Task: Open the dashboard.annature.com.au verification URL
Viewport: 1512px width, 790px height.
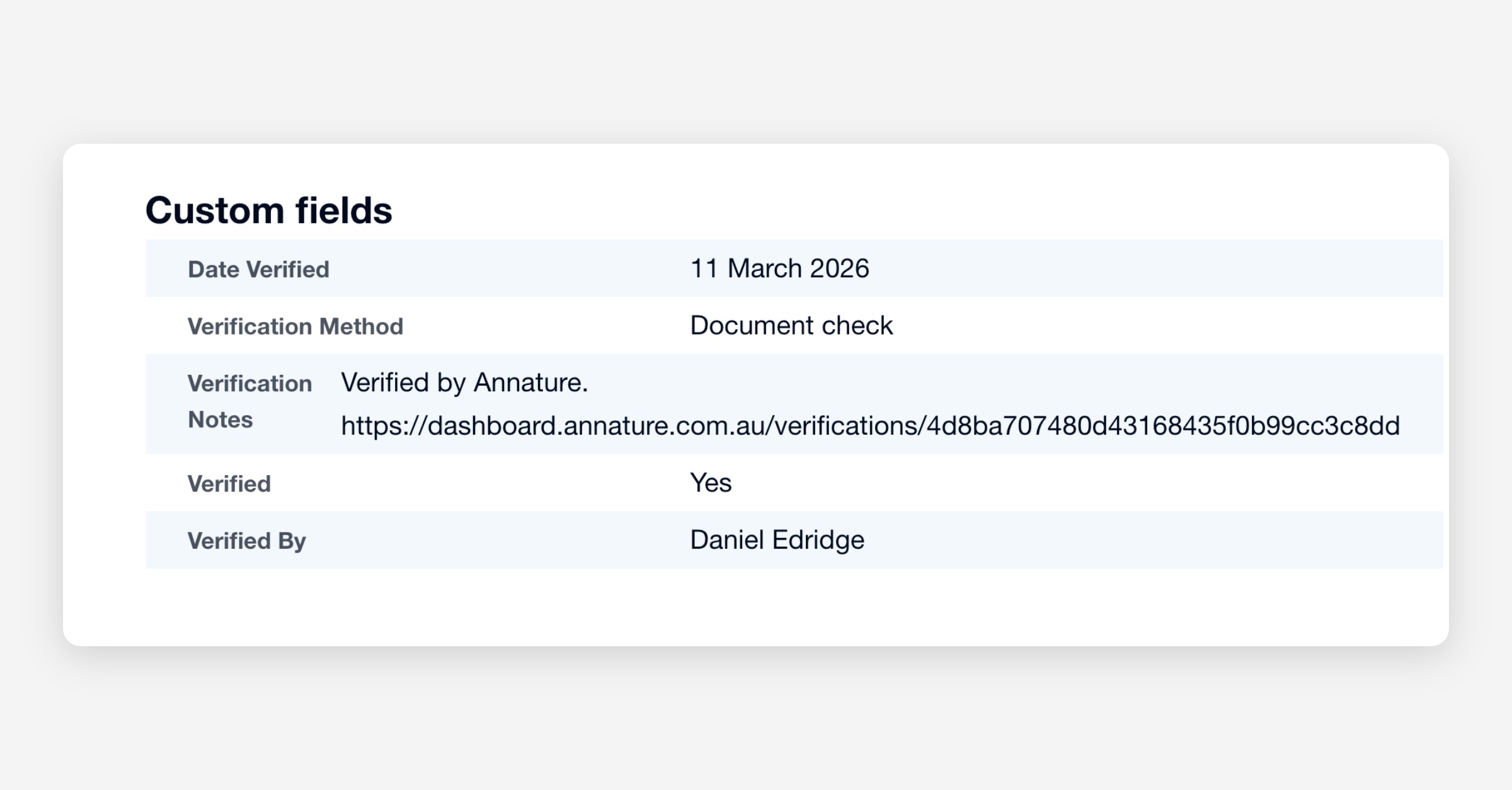Action: click(x=869, y=426)
